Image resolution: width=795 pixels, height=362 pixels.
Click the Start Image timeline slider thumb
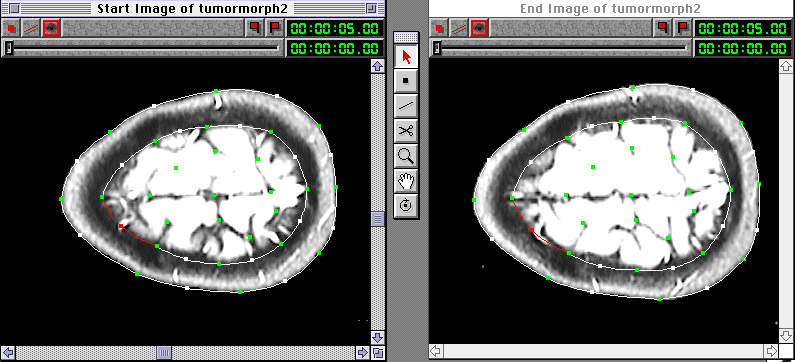(x=8, y=48)
